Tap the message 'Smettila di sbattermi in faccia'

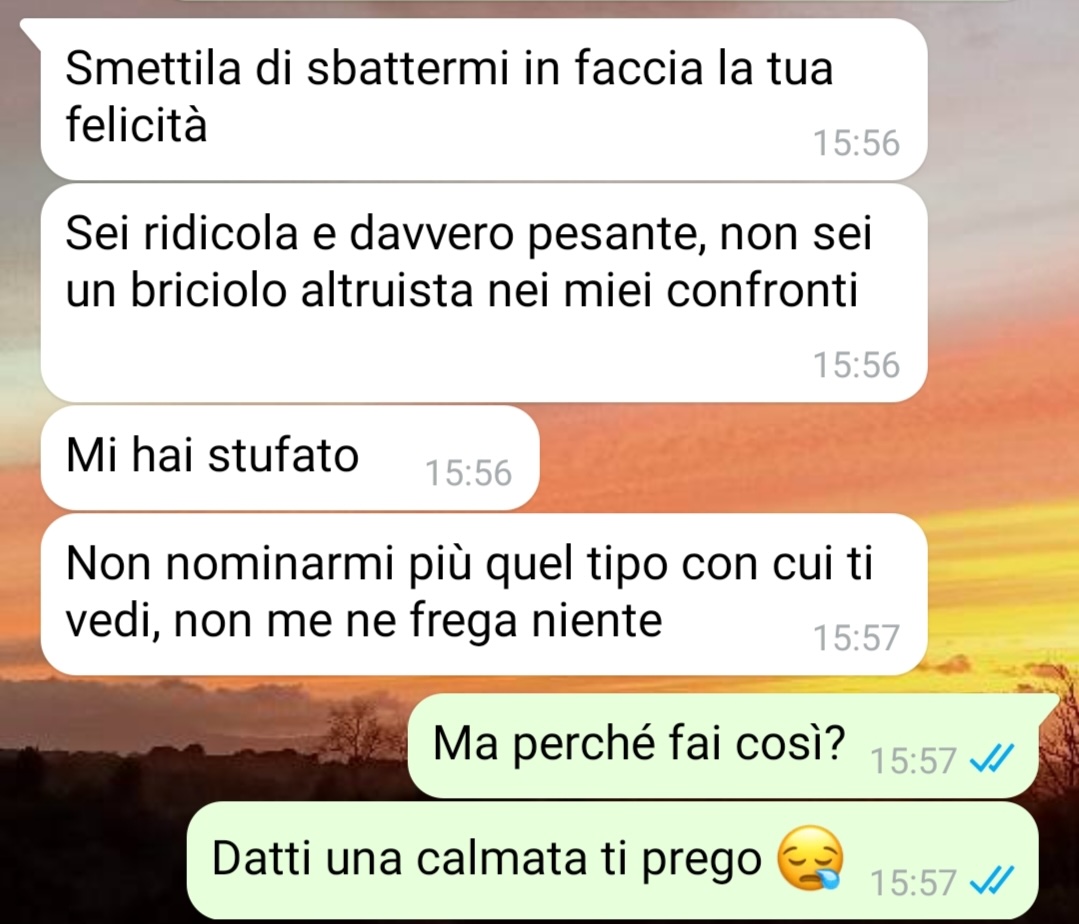click(x=484, y=99)
